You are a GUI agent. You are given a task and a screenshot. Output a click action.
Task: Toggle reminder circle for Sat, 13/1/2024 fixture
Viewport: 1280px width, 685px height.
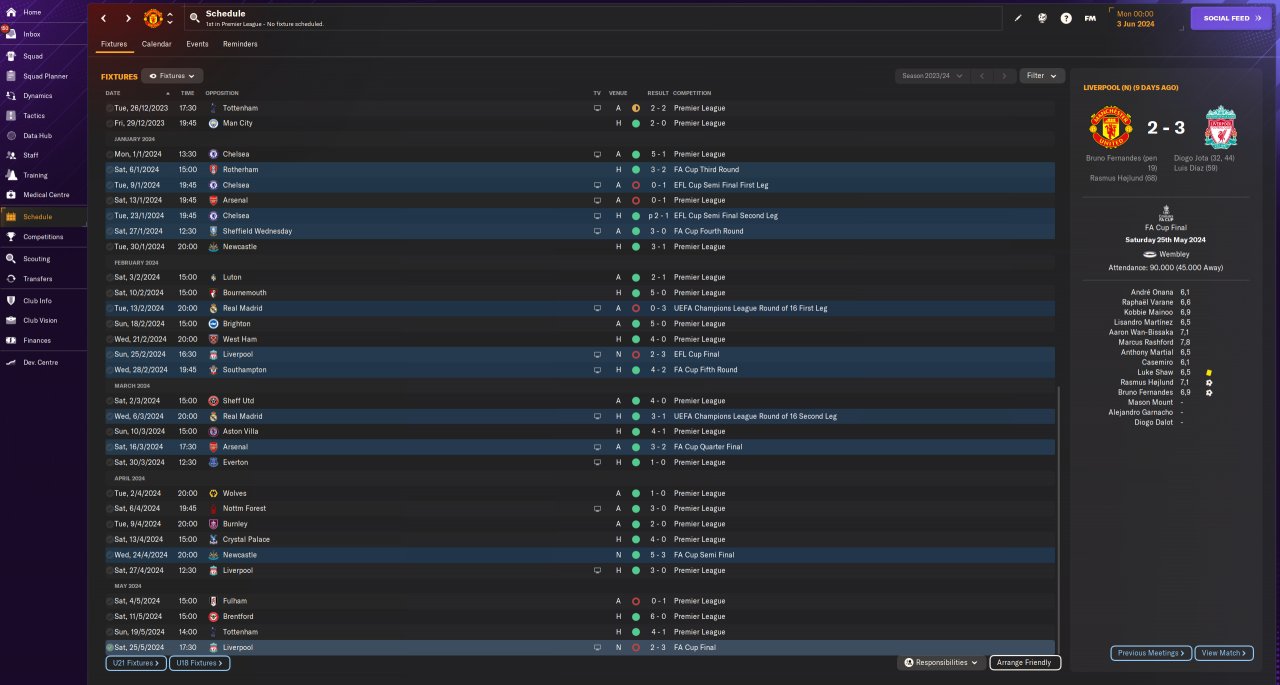(109, 200)
